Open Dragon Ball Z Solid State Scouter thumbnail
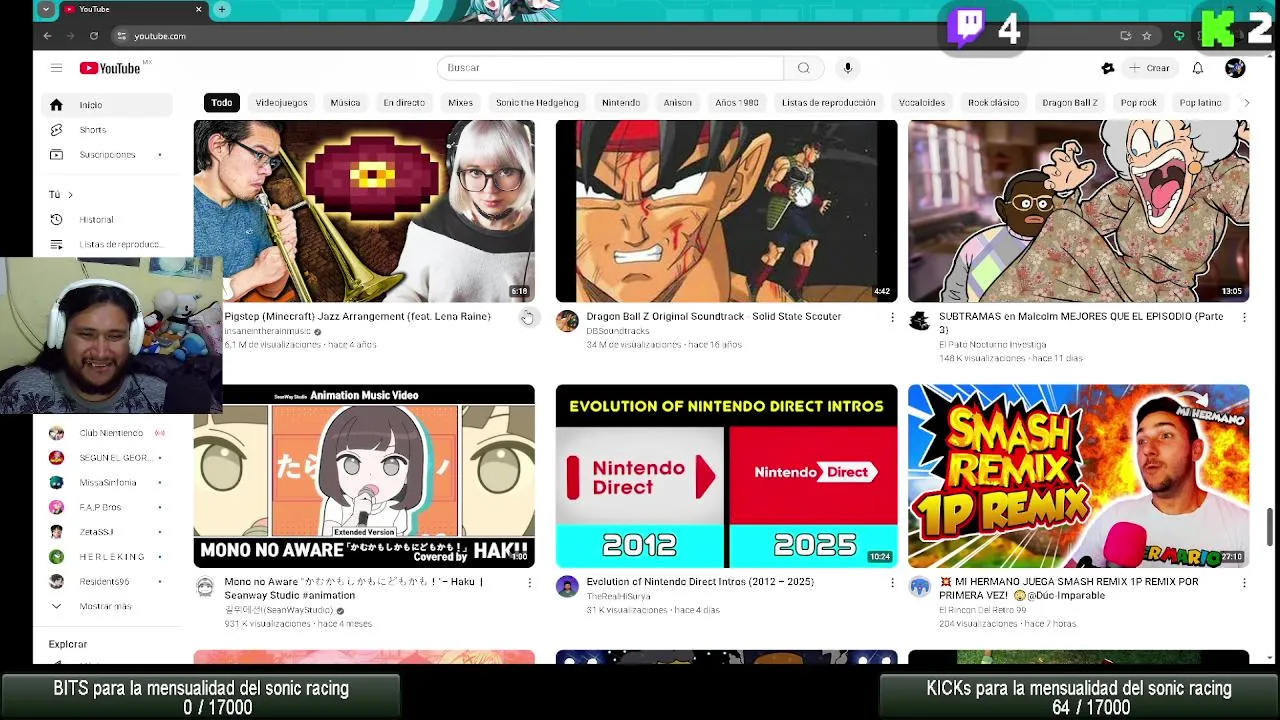The height and width of the screenshot is (720, 1280). 726,211
